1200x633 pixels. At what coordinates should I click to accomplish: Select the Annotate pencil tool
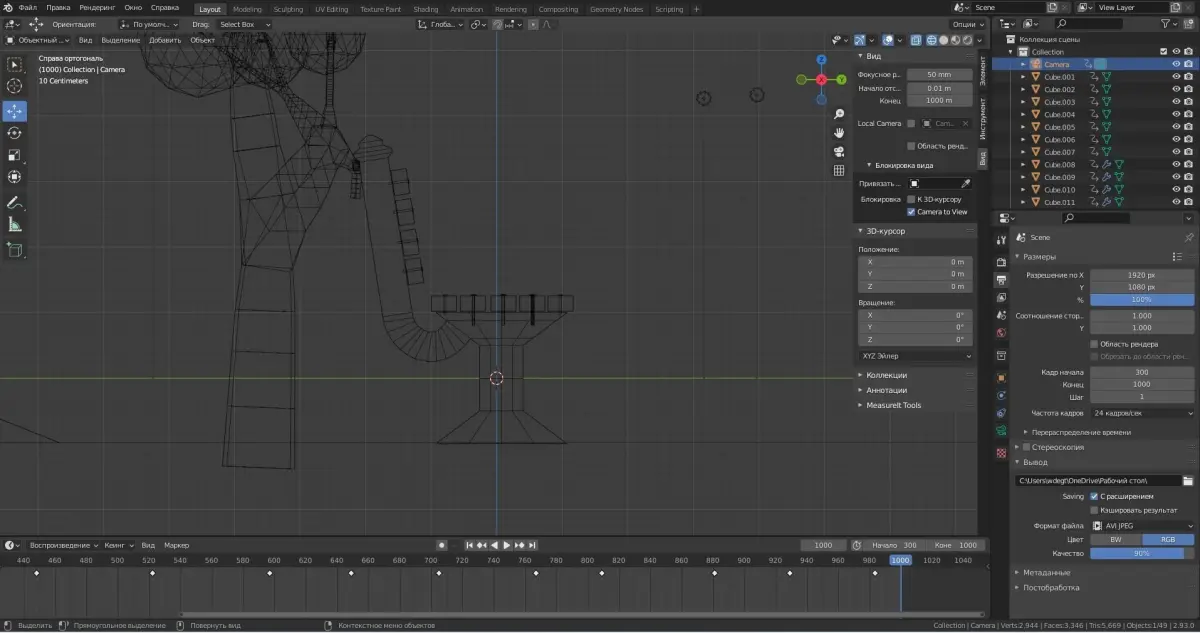tap(15, 203)
